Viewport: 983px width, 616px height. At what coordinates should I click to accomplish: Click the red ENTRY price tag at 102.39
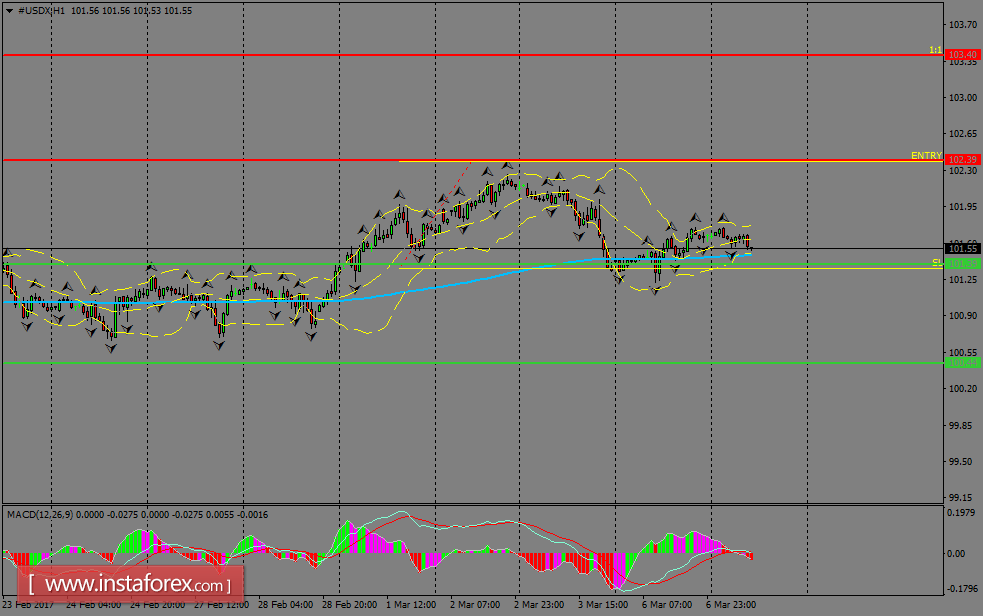pos(961,160)
